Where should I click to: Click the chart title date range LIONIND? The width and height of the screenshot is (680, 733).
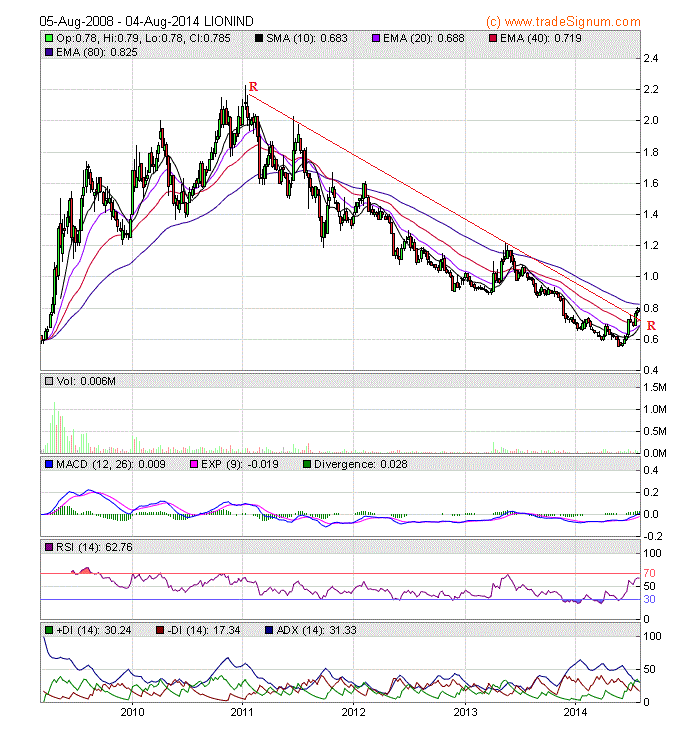[x=146, y=22]
